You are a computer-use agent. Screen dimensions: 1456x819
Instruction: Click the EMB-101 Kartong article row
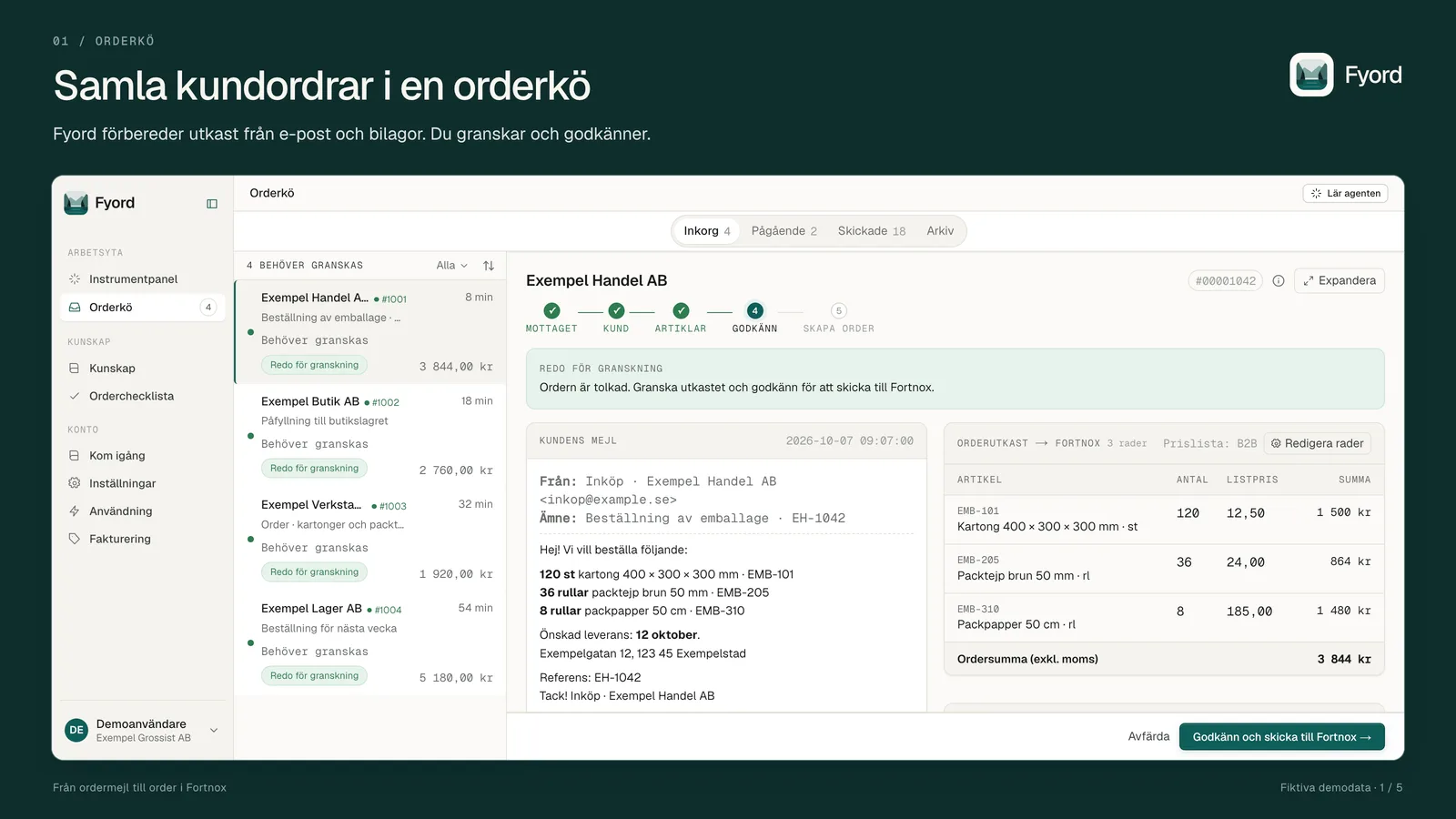click(1164, 520)
